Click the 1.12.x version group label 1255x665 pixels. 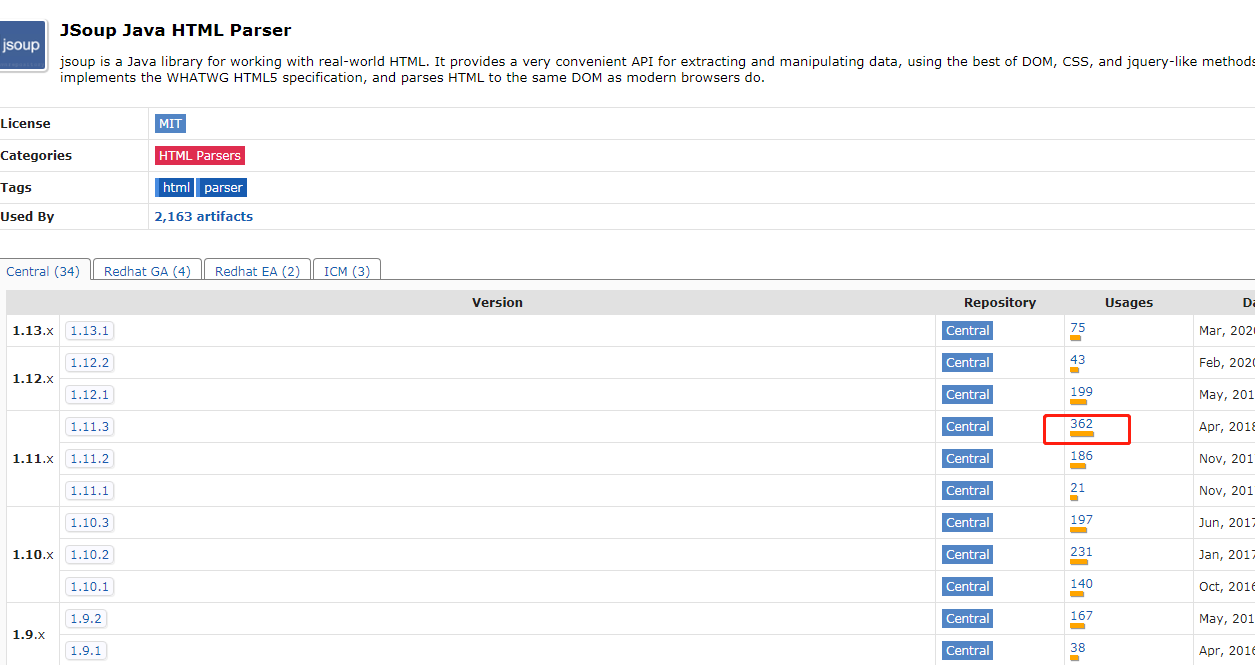click(x=33, y=379)
